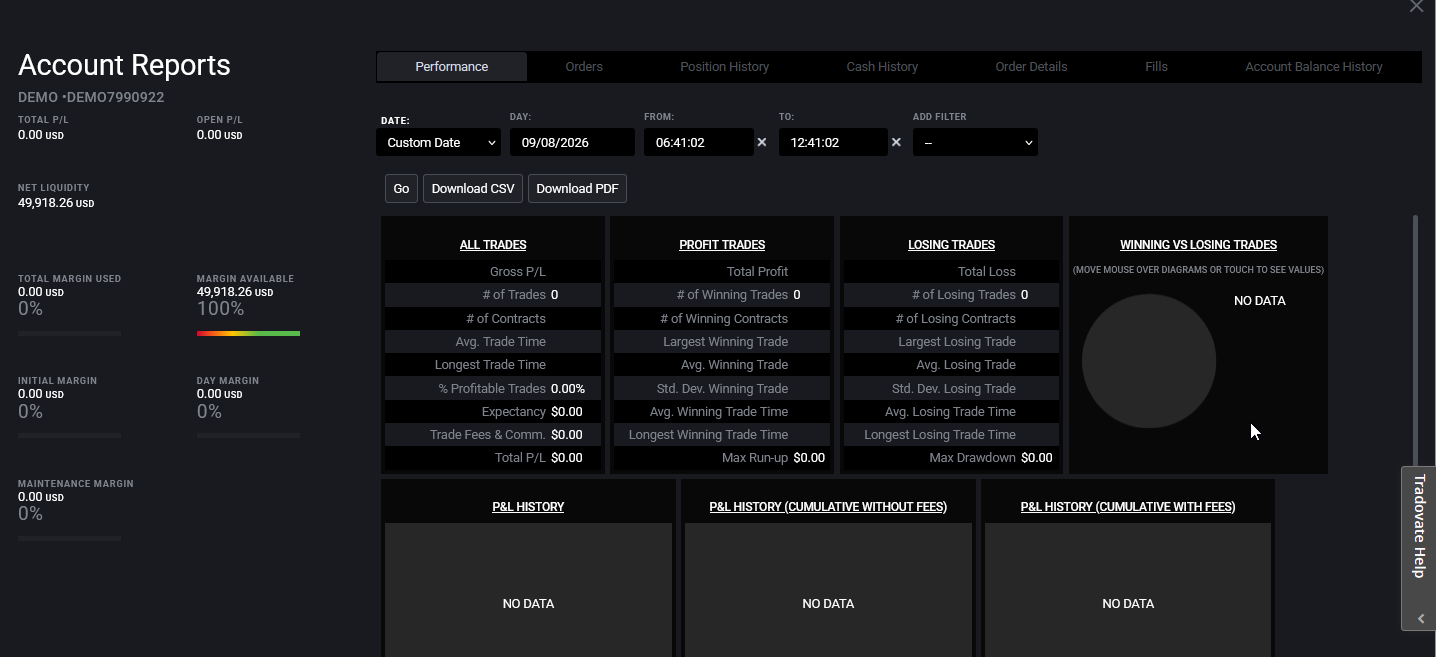The image size is (1436, 657).
Task: Open the Position History tab
Action: (725, 67)
